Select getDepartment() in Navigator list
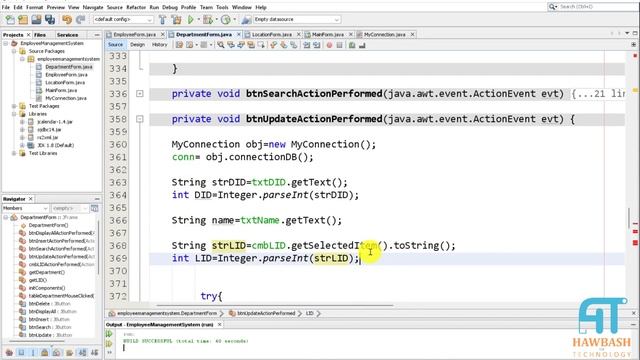 click(x=47, y=273)
